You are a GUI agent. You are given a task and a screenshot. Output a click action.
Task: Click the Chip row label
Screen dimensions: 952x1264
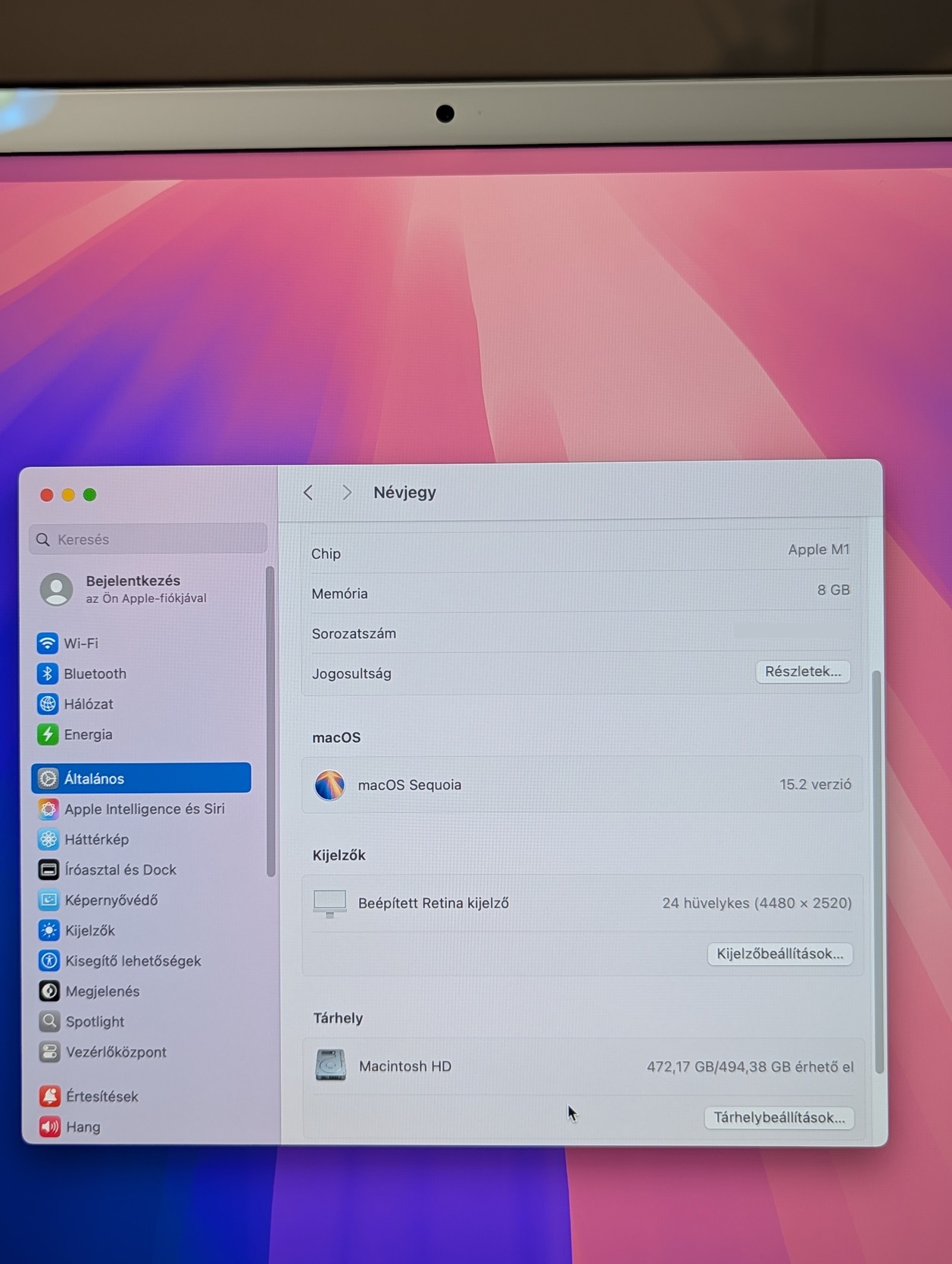(326, 554)
